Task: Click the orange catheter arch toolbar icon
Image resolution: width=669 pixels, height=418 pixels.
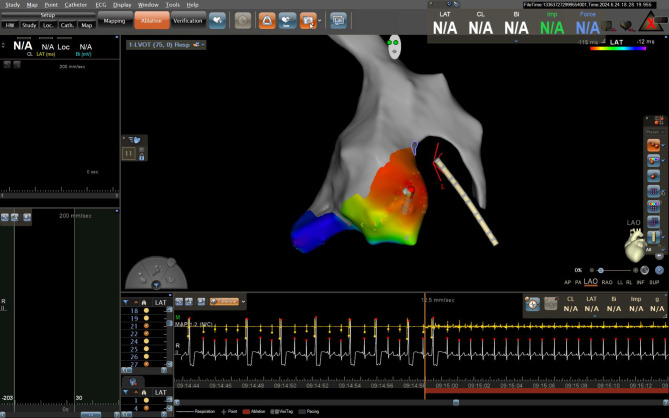Action: point(267,20)
